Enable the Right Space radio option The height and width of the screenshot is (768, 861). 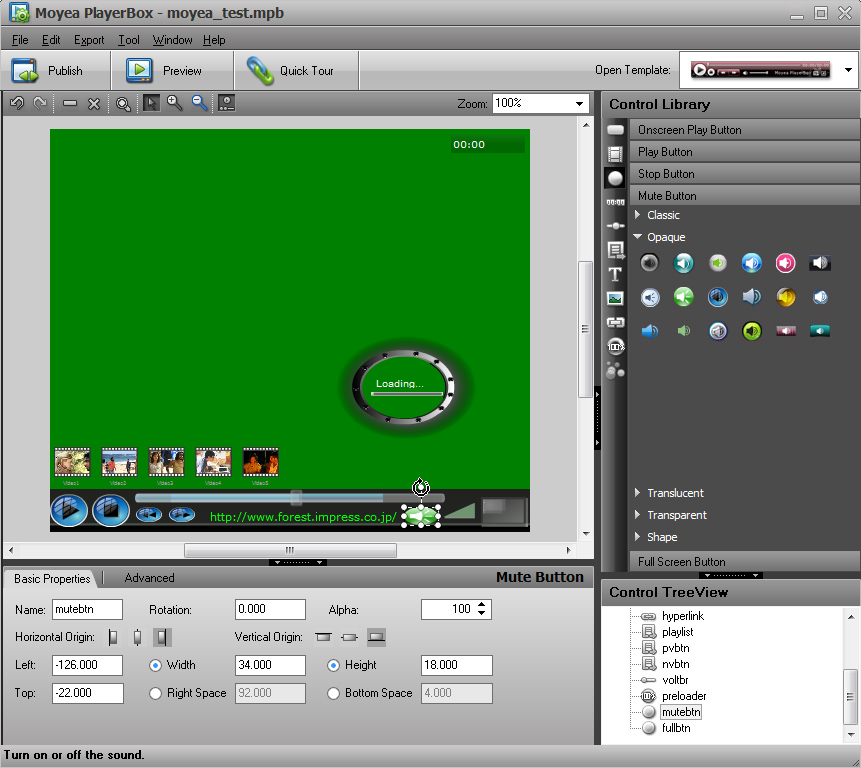tap(156, 693)
